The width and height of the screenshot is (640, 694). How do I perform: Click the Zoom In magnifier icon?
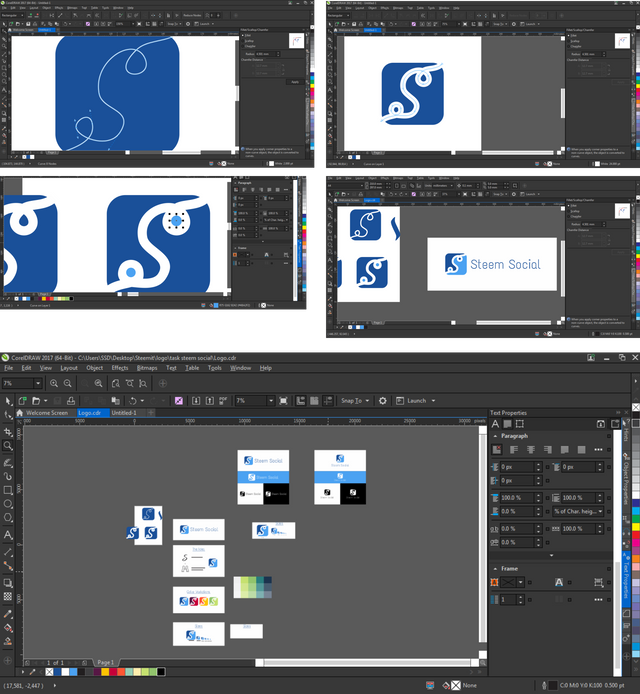pos(54,383)
